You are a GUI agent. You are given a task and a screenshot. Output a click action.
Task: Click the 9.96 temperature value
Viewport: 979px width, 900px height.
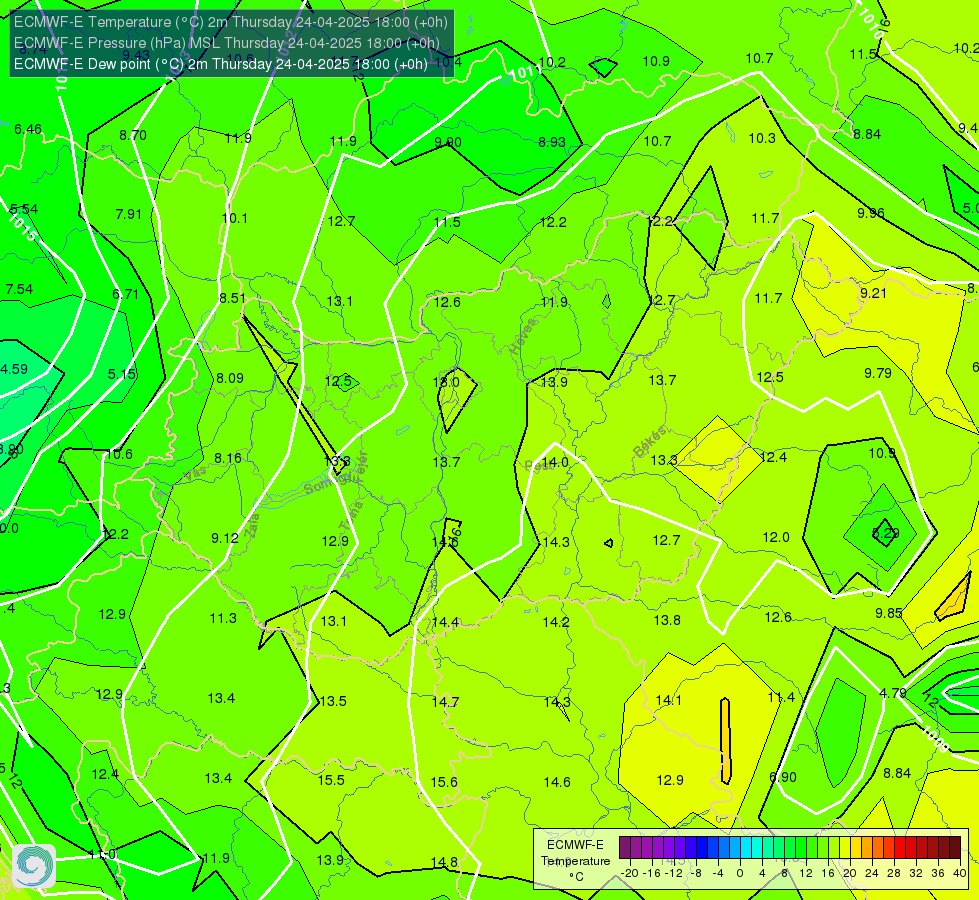coord(870,213)
